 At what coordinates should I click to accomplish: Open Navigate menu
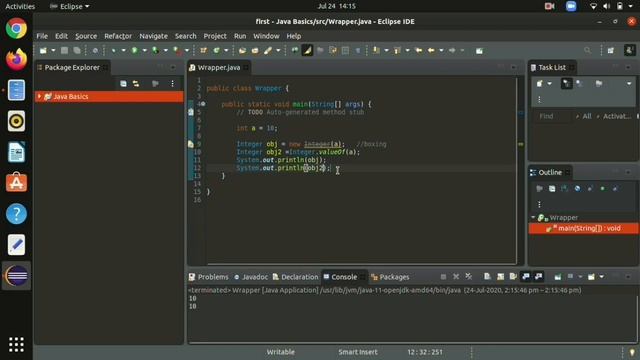point(153,36)
